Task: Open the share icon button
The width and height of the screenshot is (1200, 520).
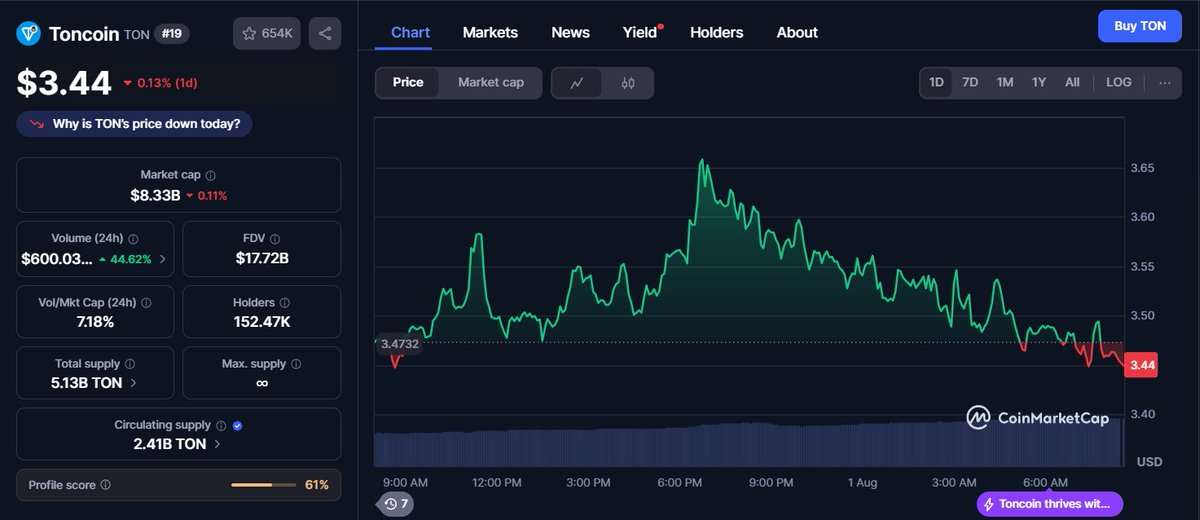Action: [x=325, y=33]
